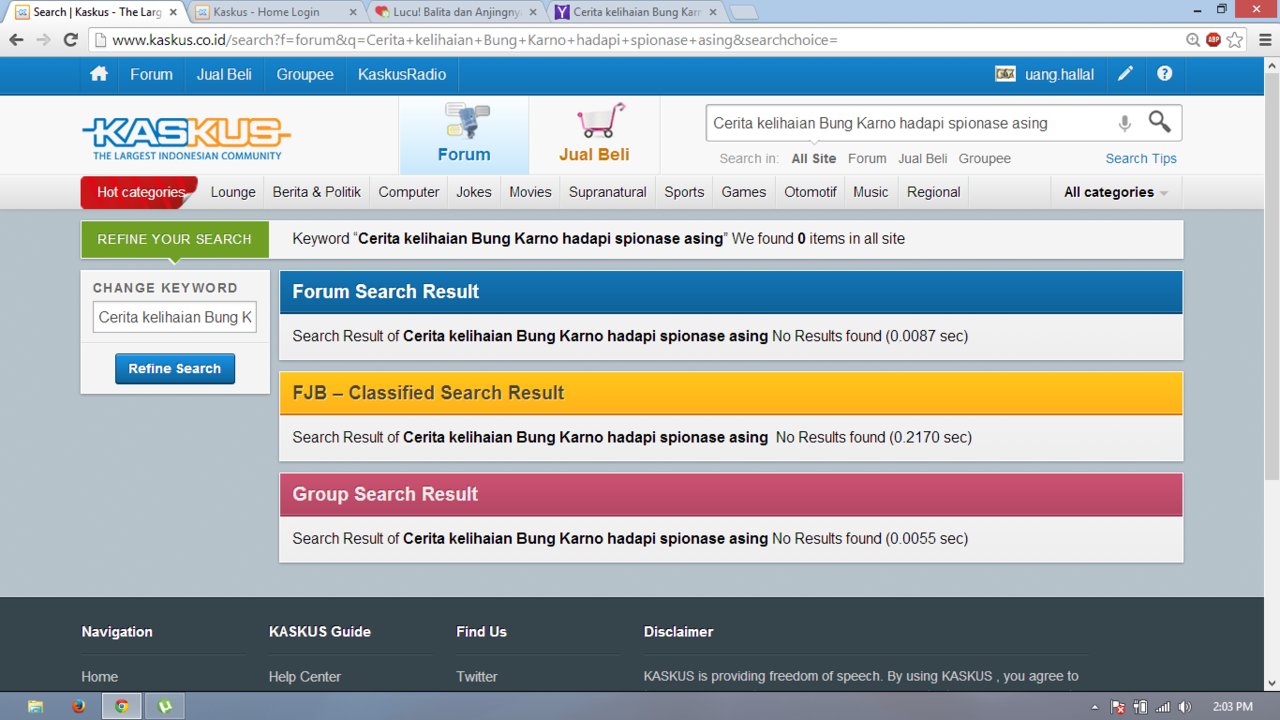Set search scope to Groupee
Image resolution: width=1280 pixels, height=720 pixels.
pos(985,158)
